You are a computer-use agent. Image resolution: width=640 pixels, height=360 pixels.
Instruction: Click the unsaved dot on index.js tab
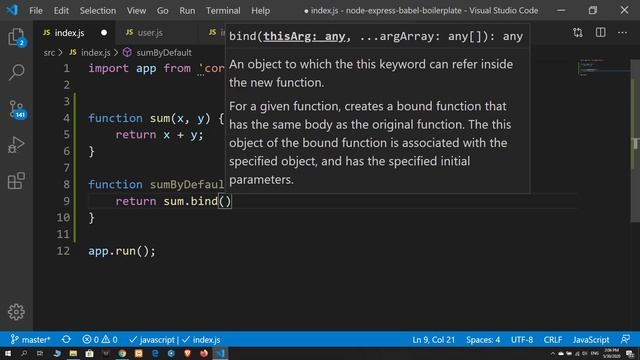(104, 33)
